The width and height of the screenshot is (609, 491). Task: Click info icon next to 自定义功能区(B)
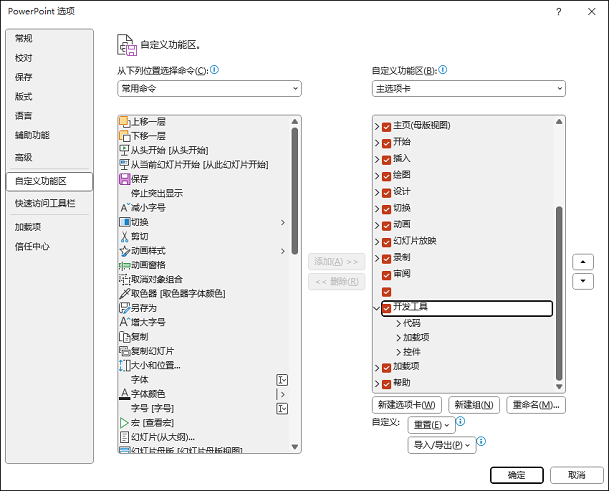point(443,70)
